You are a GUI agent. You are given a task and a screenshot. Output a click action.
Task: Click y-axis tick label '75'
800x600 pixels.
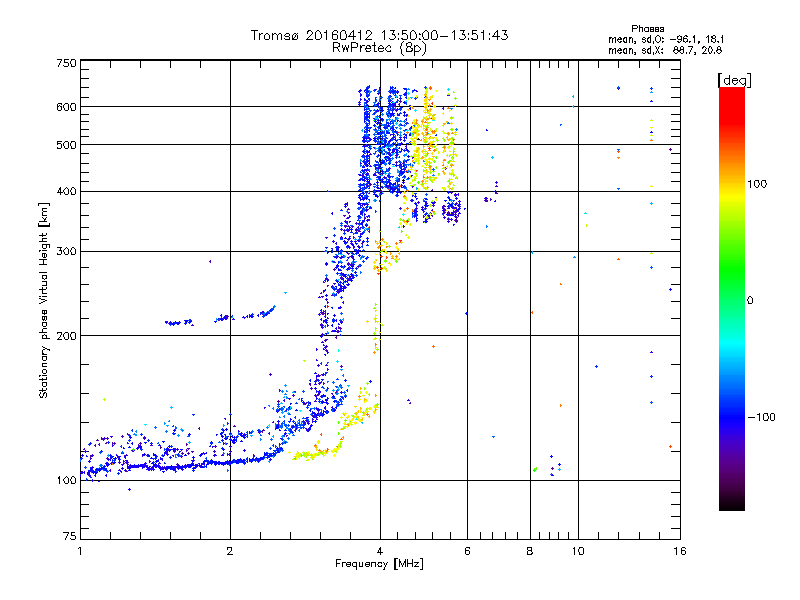pyautogui.click(x=70, y=536)
